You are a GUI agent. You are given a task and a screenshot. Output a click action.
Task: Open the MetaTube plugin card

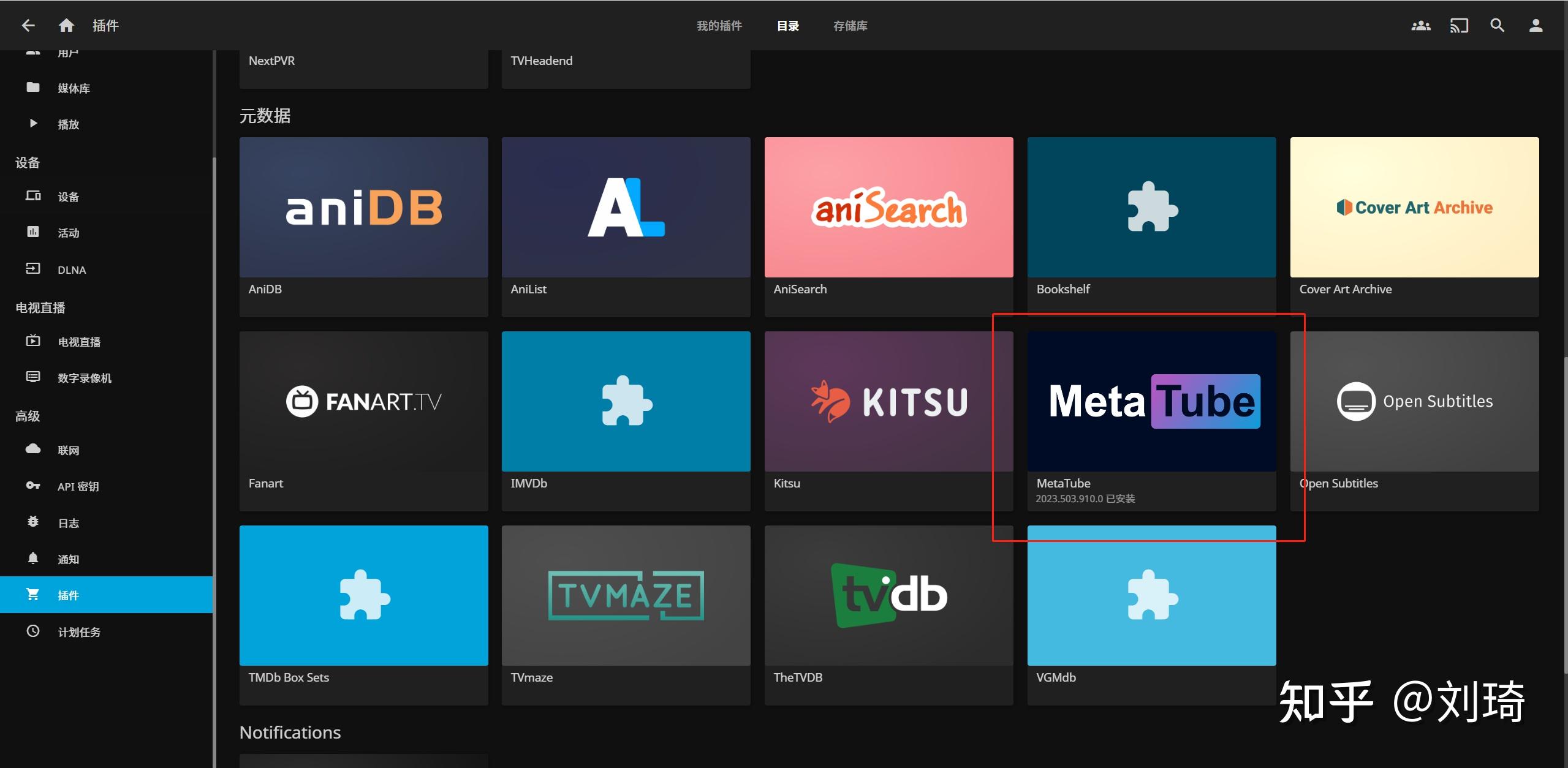[x=1151, y=402]
